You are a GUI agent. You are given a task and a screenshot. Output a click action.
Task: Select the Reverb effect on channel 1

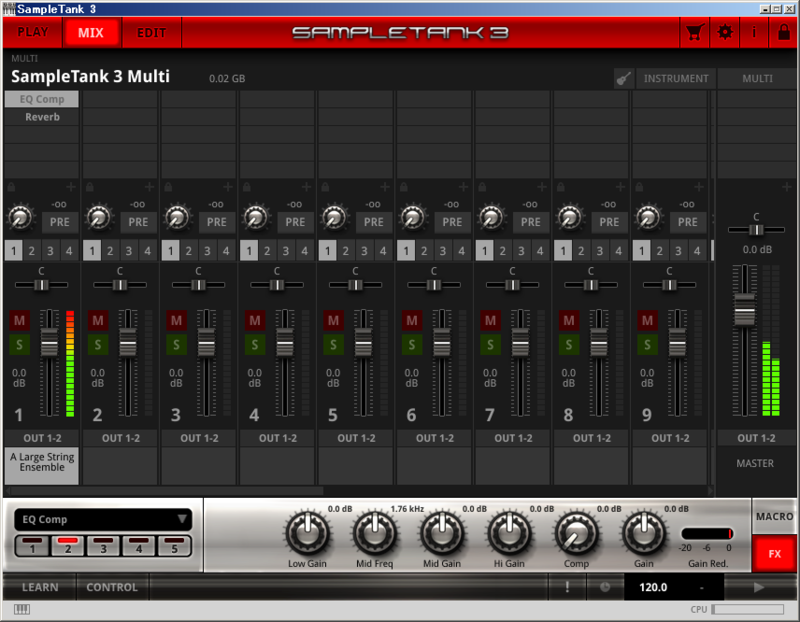(x=42, y=117)
